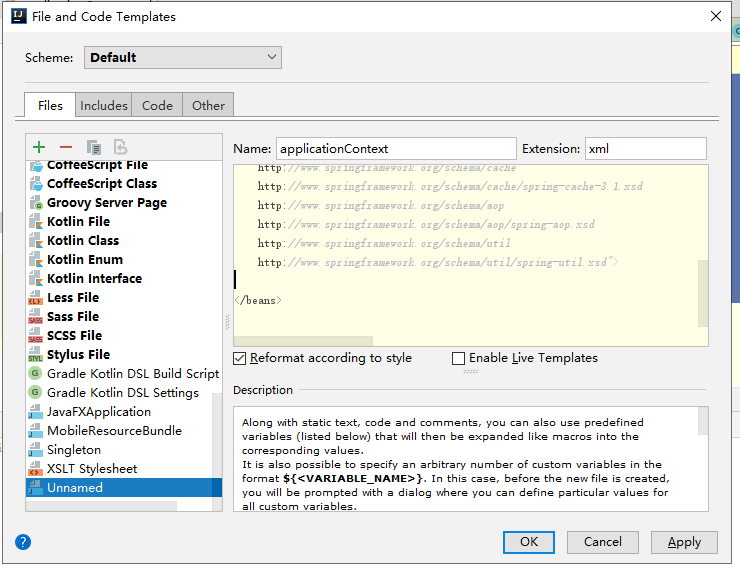Click the XSLT Stylesheet icon
Image resolution: width=740 pixels, height=575 pixels.
(36, 469)
